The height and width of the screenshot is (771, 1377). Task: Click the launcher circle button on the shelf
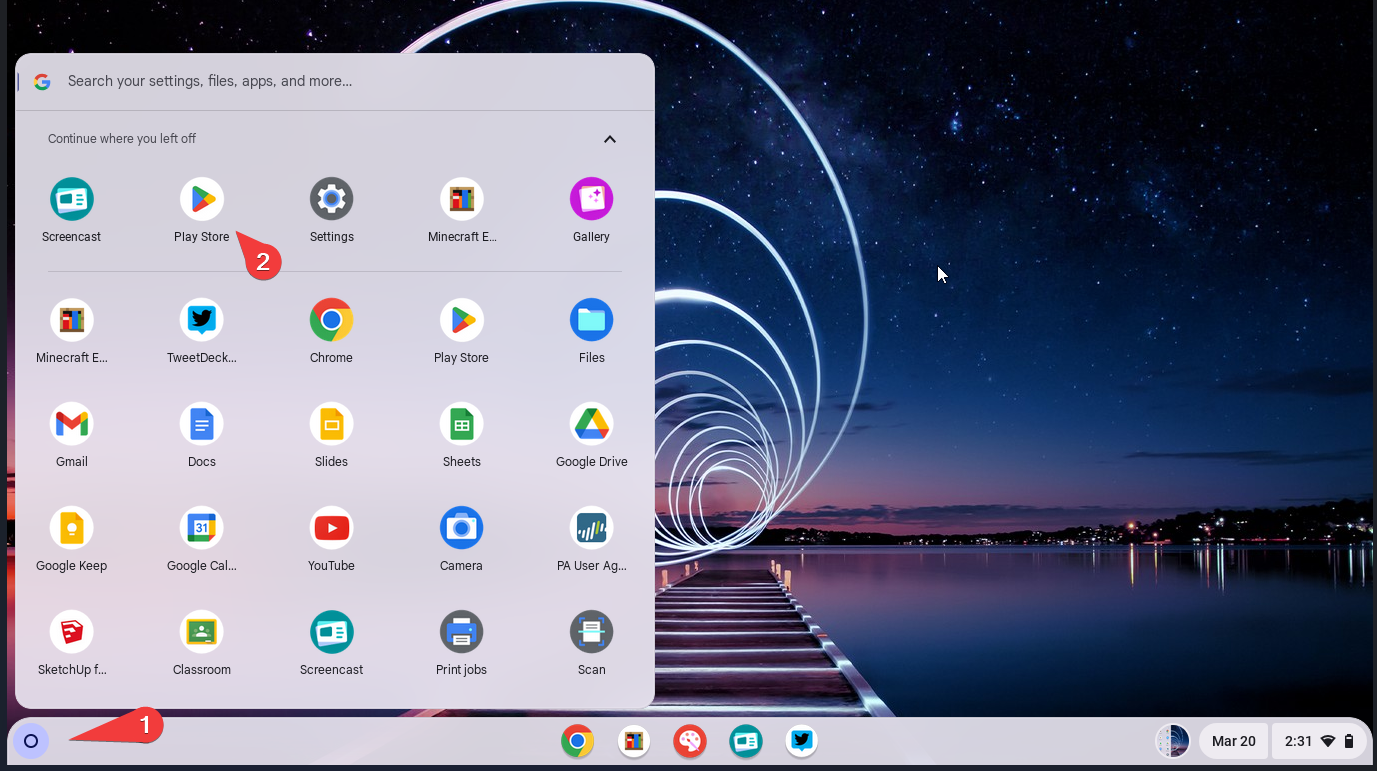point(30,741)
